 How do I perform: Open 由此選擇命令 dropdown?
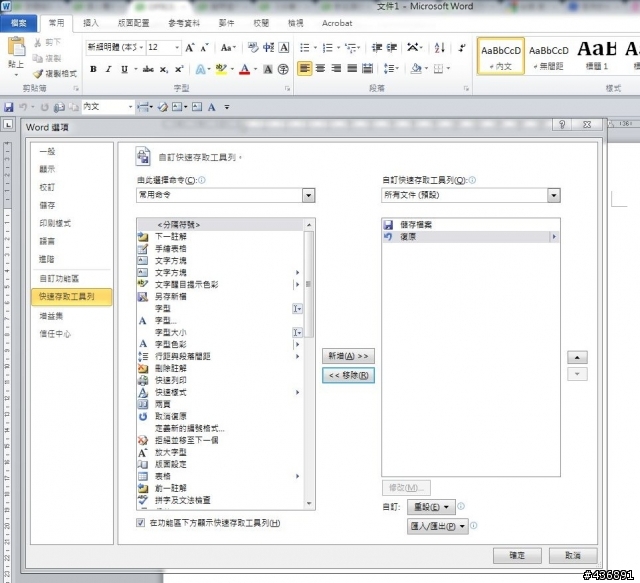(309, 195)
